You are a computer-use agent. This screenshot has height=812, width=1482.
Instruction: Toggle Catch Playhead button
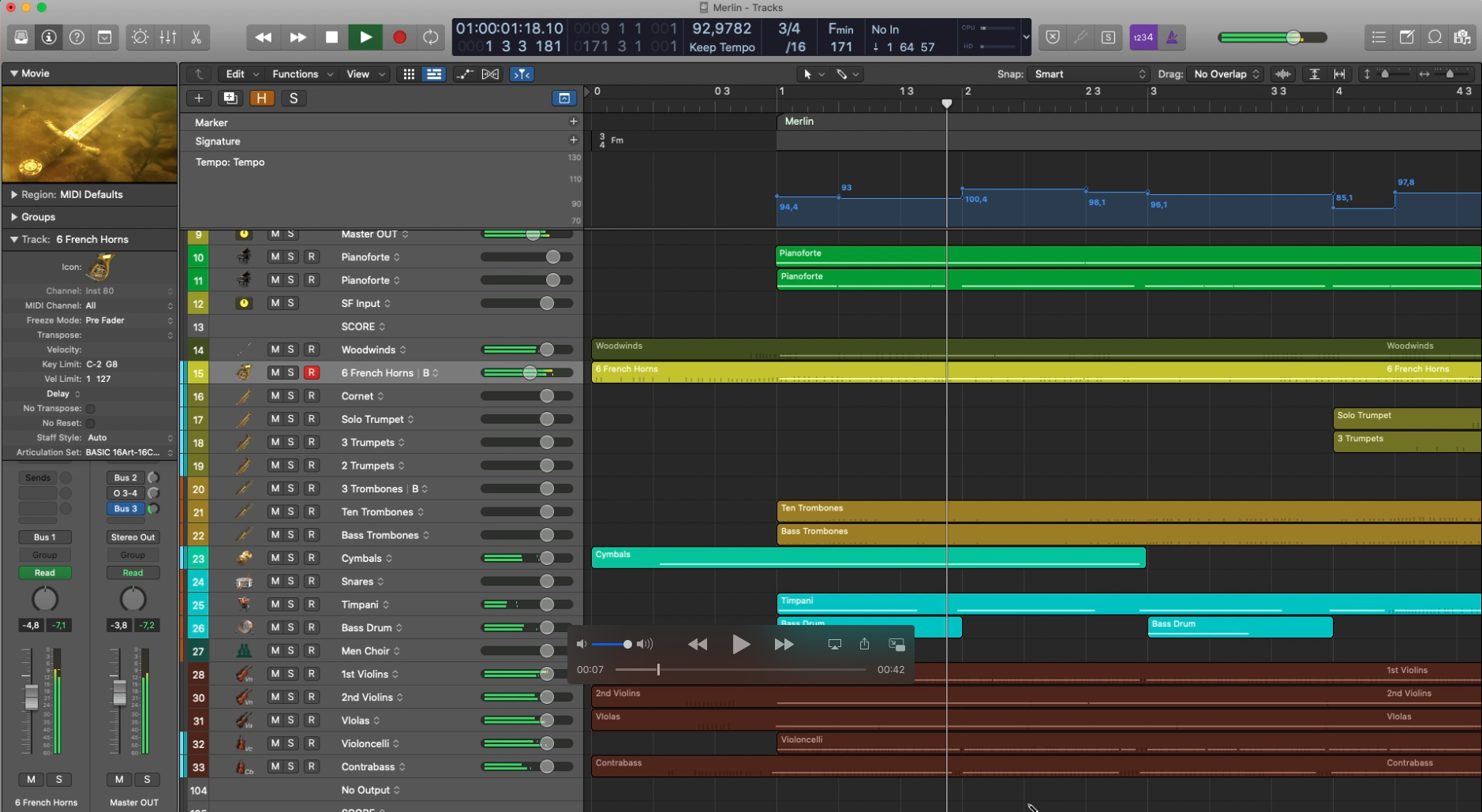point(522,74)
